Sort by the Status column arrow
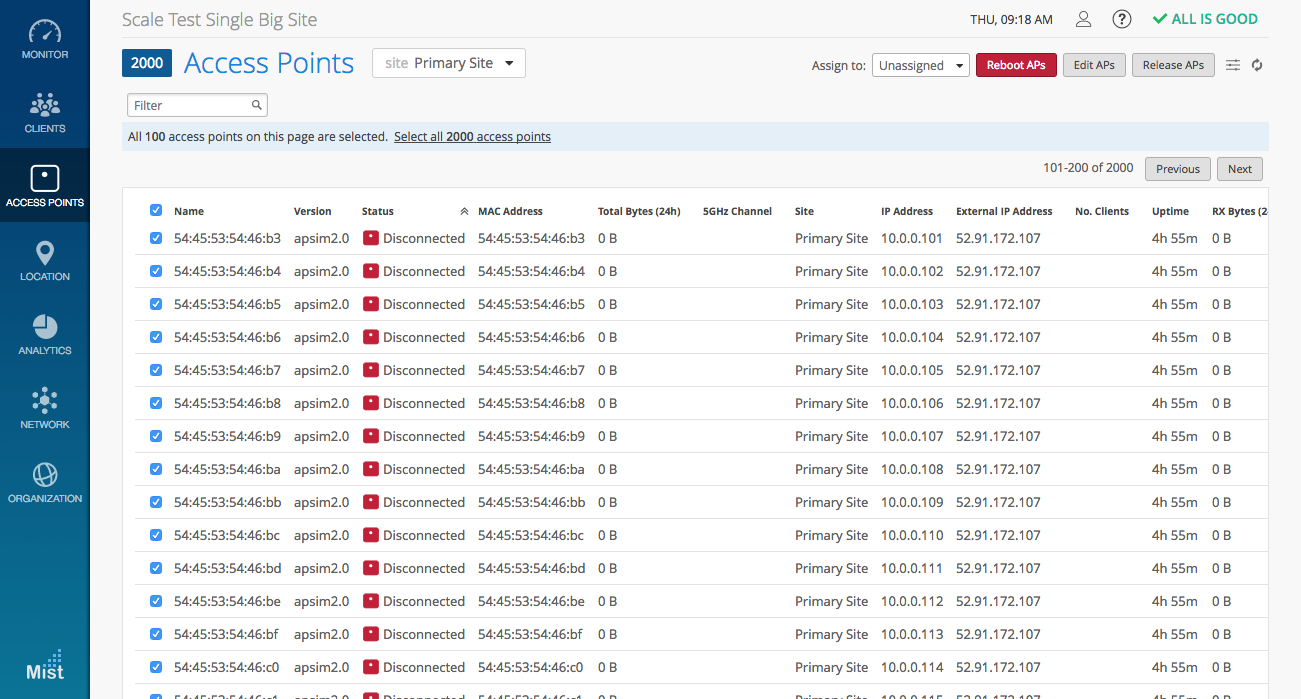1301x699 pixels. [x=464, y=211]
